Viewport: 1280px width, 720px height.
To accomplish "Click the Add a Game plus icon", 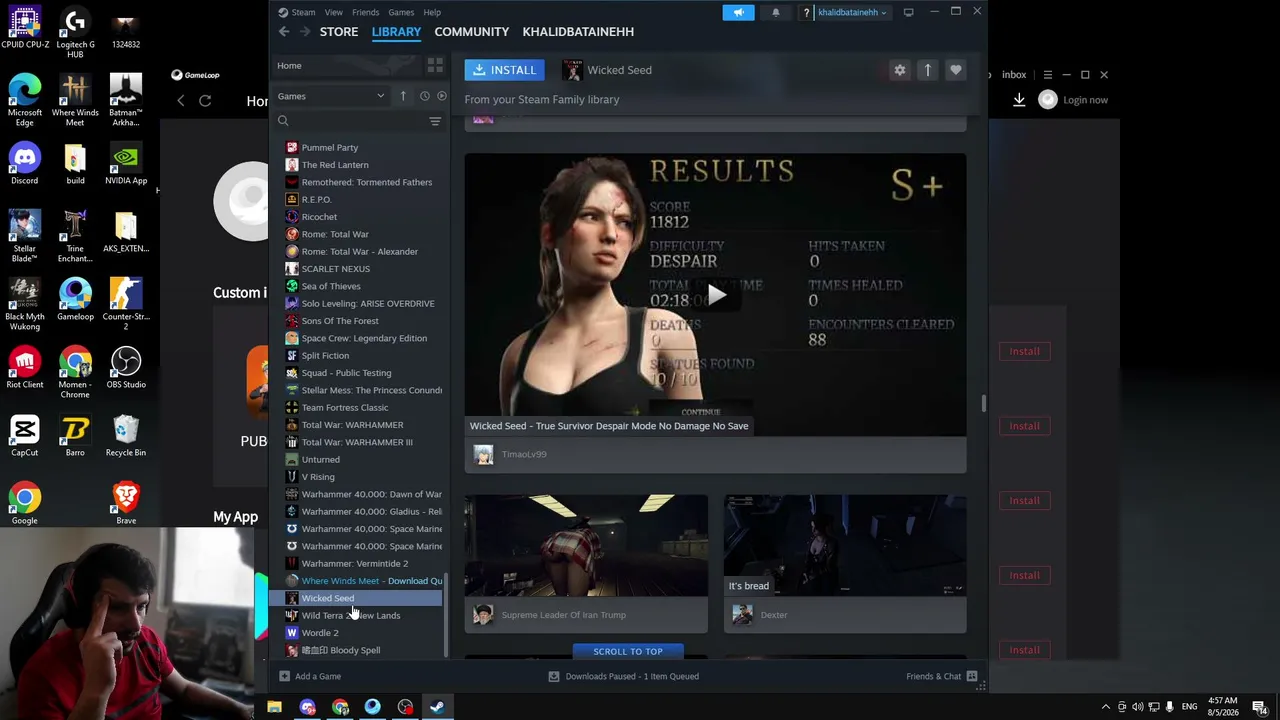I will point(284,676).
